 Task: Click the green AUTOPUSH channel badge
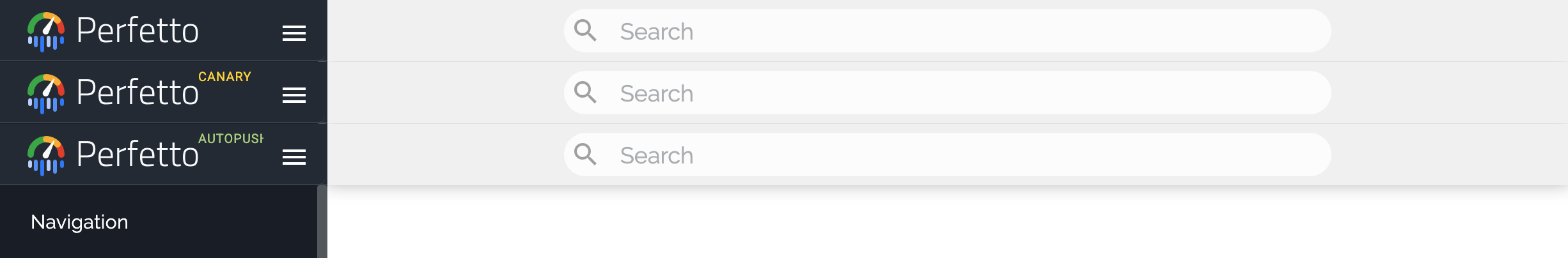pos(230,139)
